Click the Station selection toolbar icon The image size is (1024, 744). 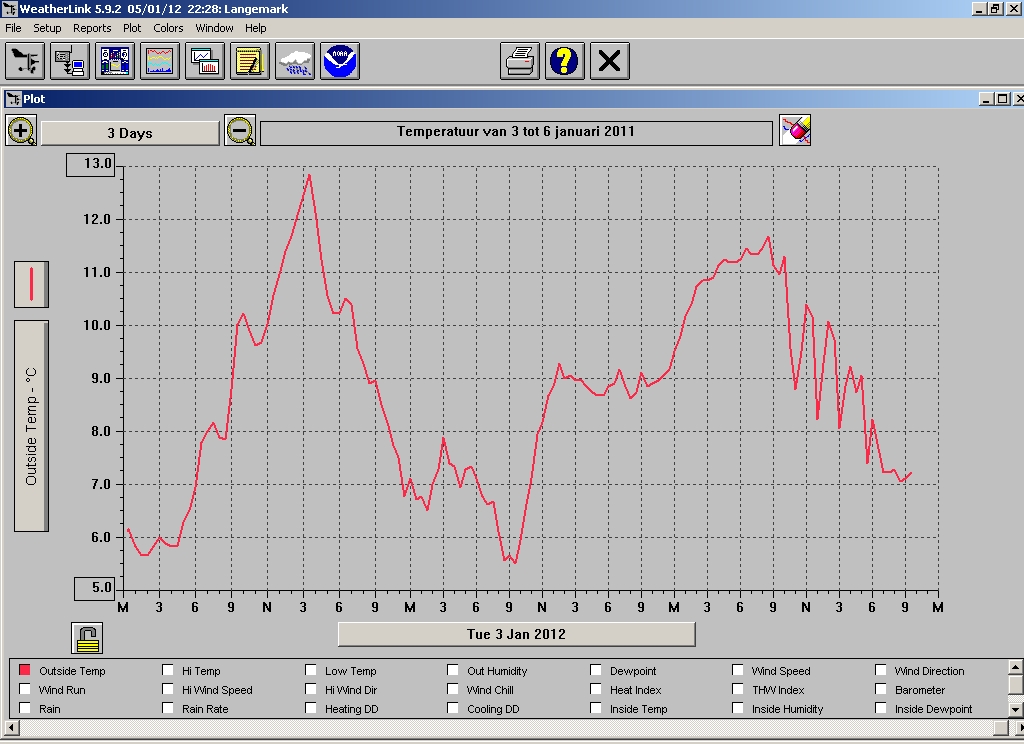tap(25, 61)
